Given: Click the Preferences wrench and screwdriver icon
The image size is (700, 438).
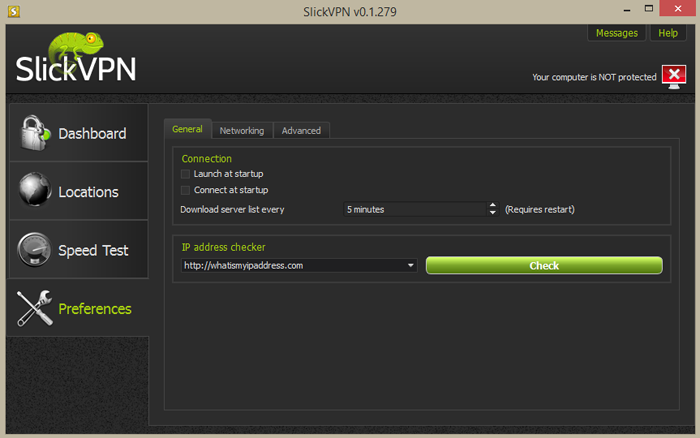Looking at the screenshot, I should (34, 308).
